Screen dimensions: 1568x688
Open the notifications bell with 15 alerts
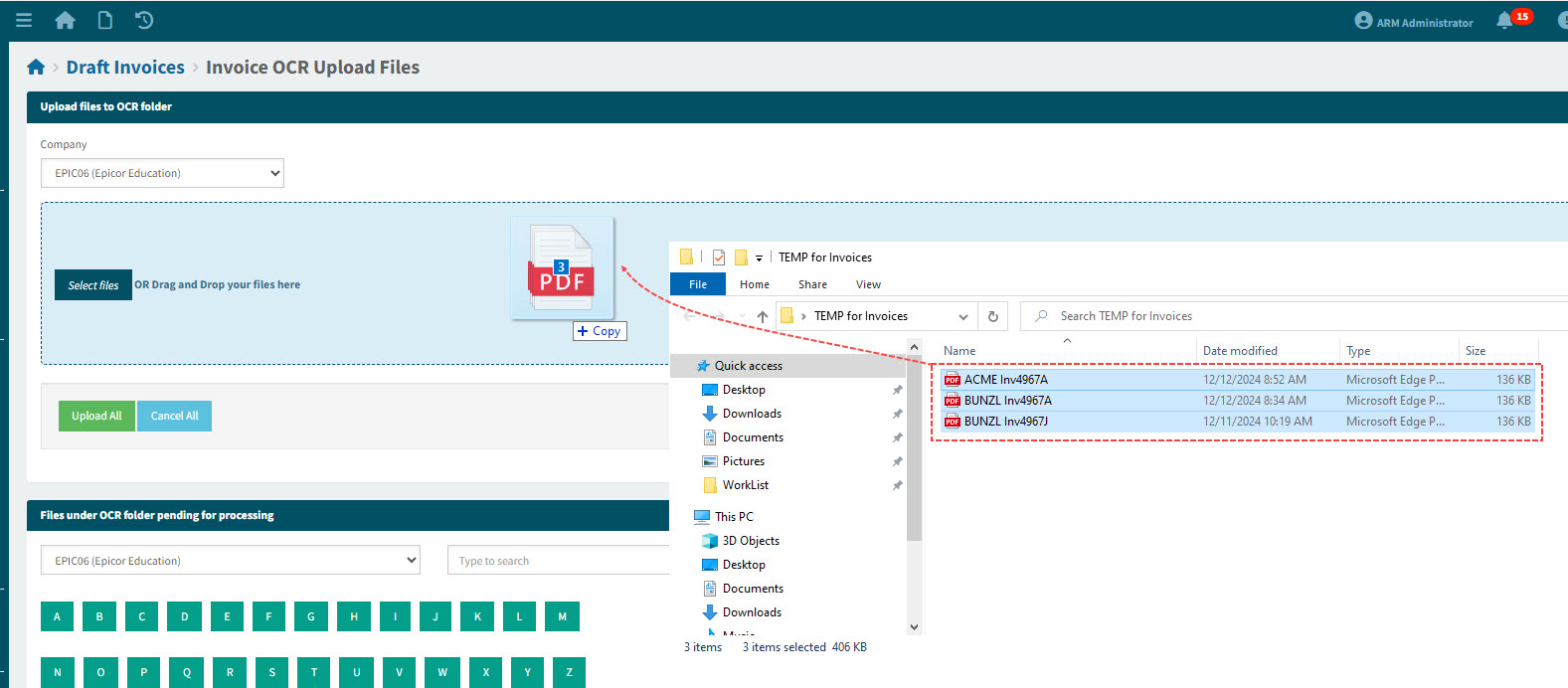pos(1504,21)
